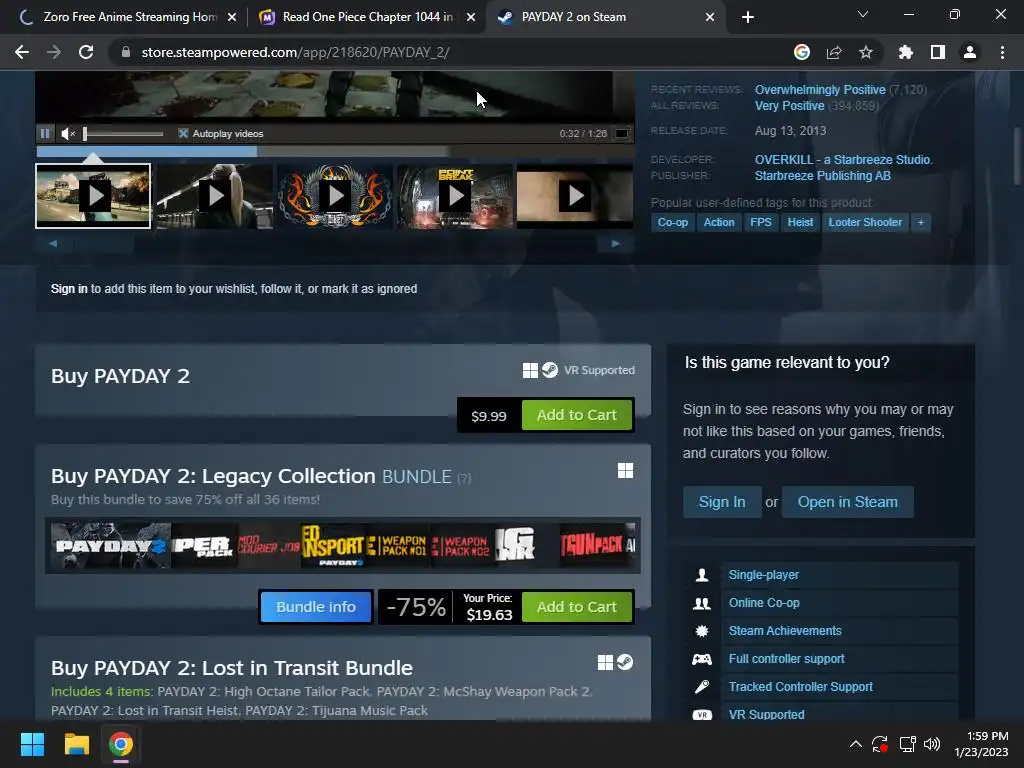
Task: Open the Windows Start menu
Action: point(32,744)
